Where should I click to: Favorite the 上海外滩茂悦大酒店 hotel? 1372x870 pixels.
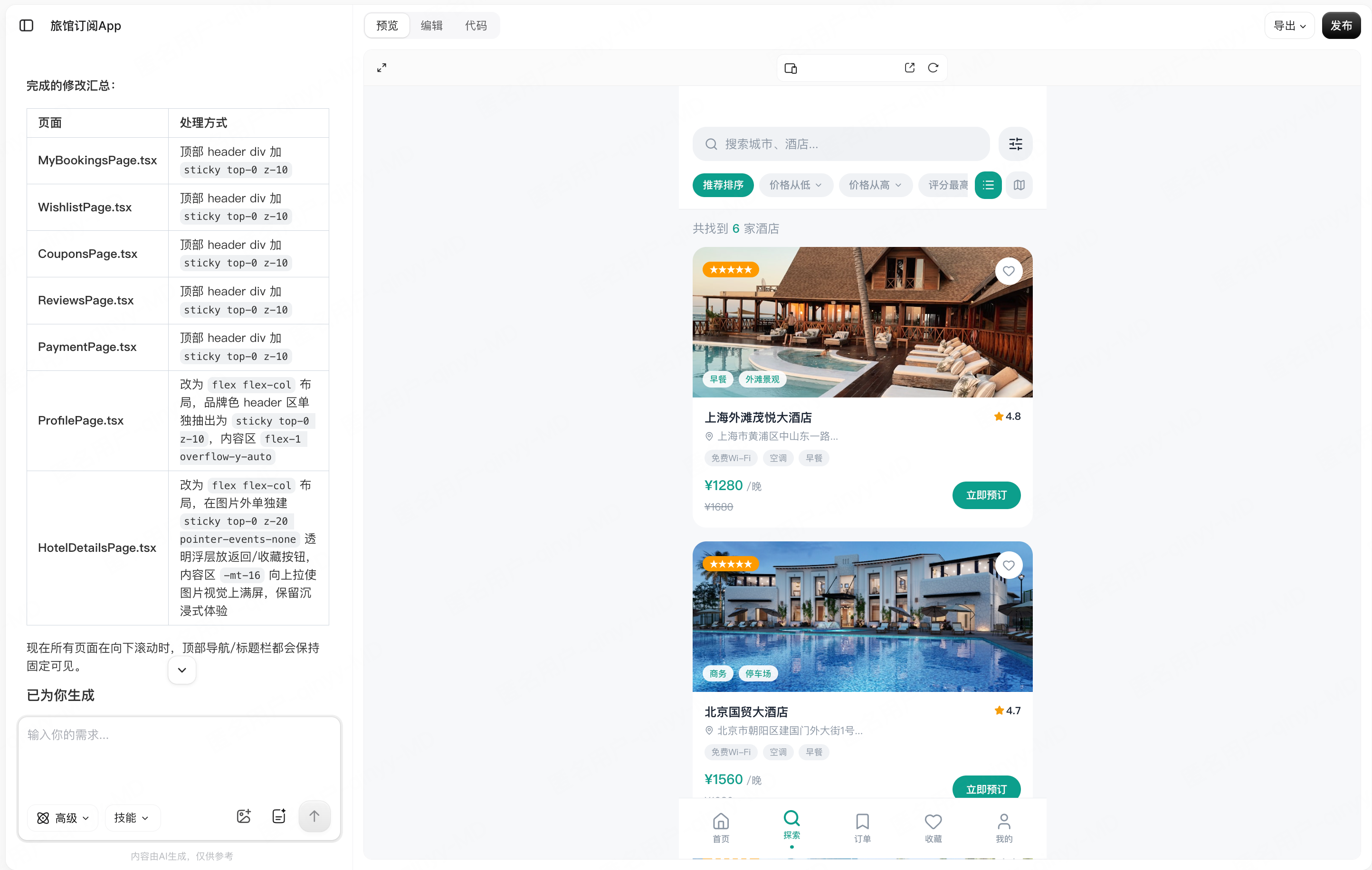(x=1009, y=272)
